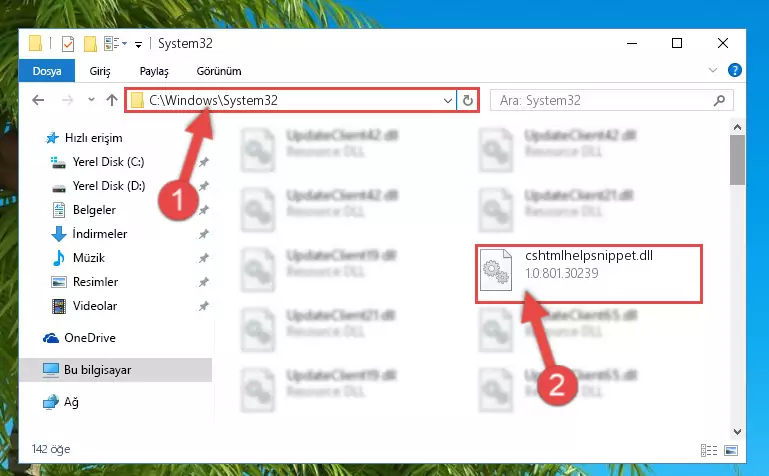The width and height of the screenshot is (769, 476).
Task: Open the Dosya menu tab
Action: 47,71
